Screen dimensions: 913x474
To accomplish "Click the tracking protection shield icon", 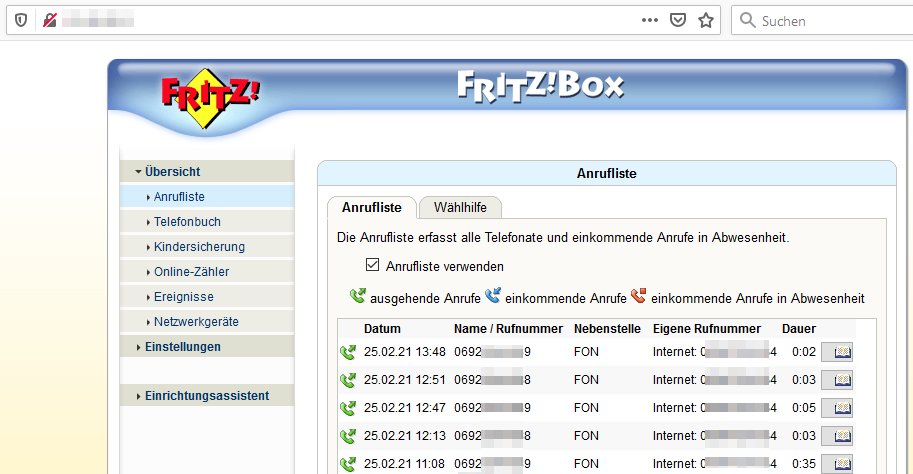I will (x=21, y=21).
